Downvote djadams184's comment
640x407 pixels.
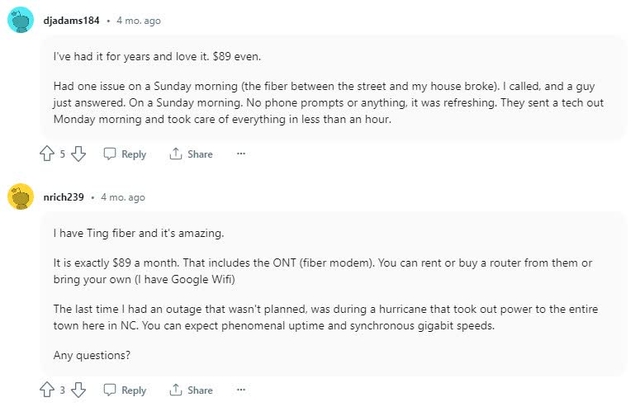coord(79,154)
